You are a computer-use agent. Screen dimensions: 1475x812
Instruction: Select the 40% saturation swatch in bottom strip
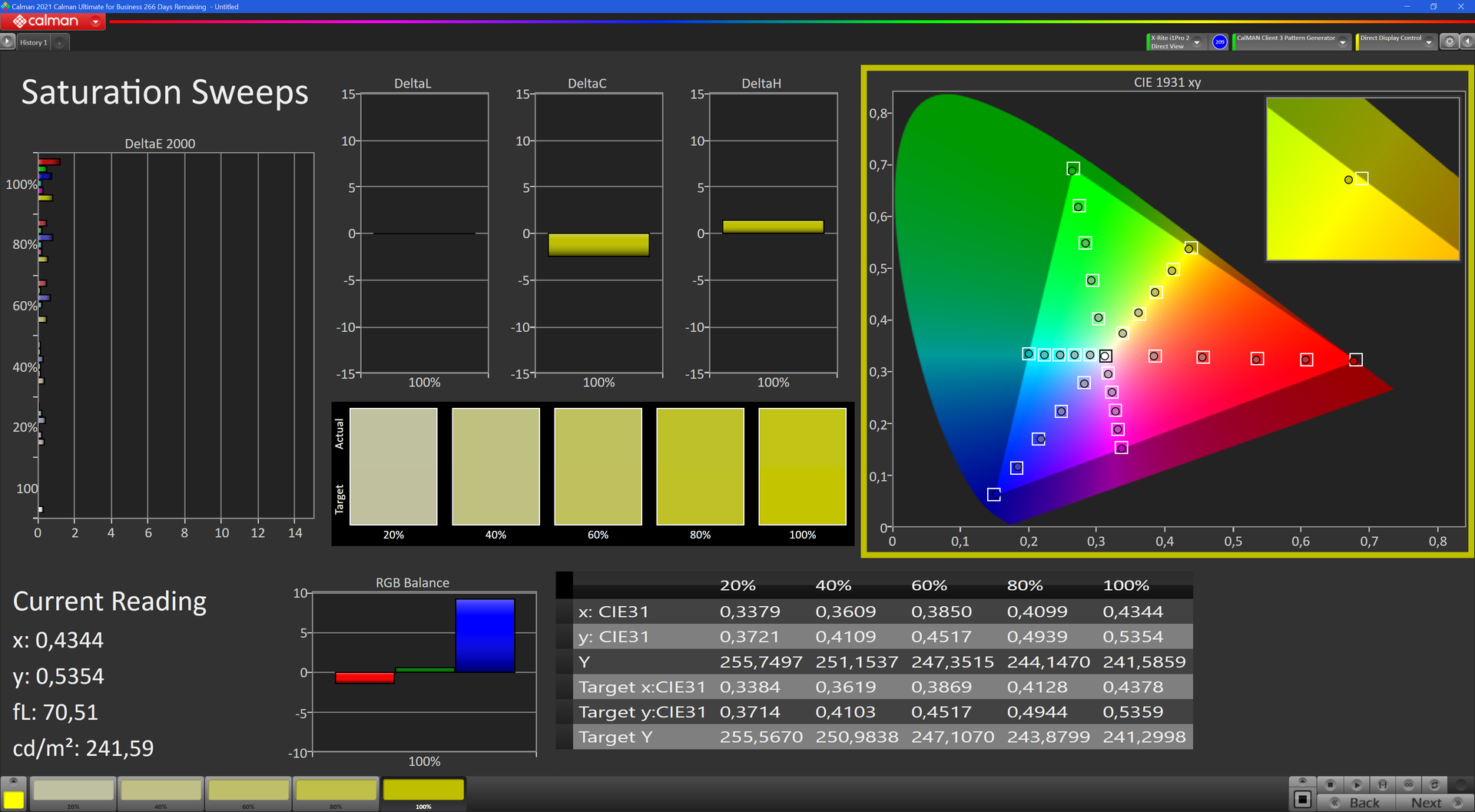tap(161, 794)
